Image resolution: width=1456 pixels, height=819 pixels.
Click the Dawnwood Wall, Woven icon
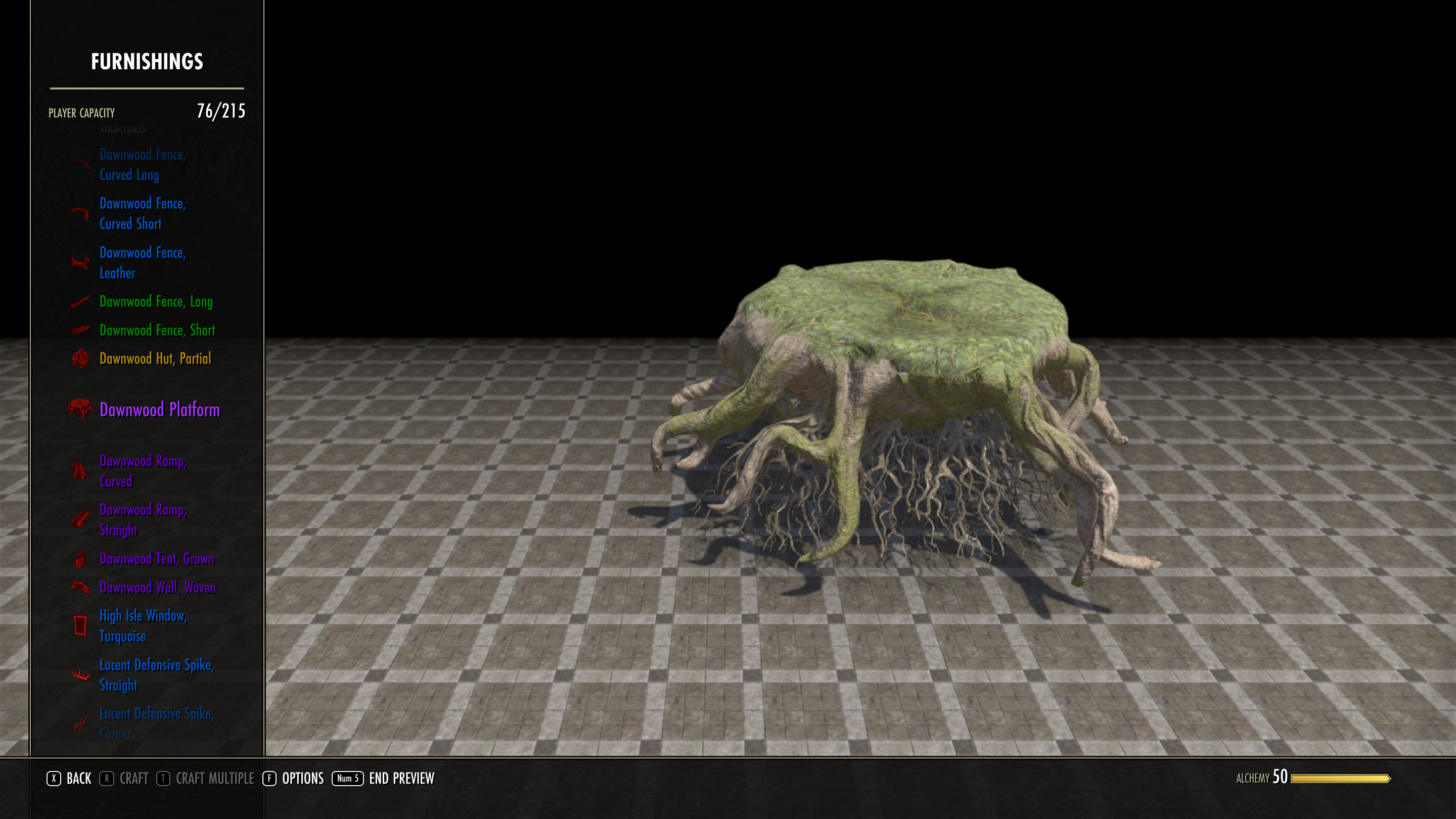tap(80, 587)
